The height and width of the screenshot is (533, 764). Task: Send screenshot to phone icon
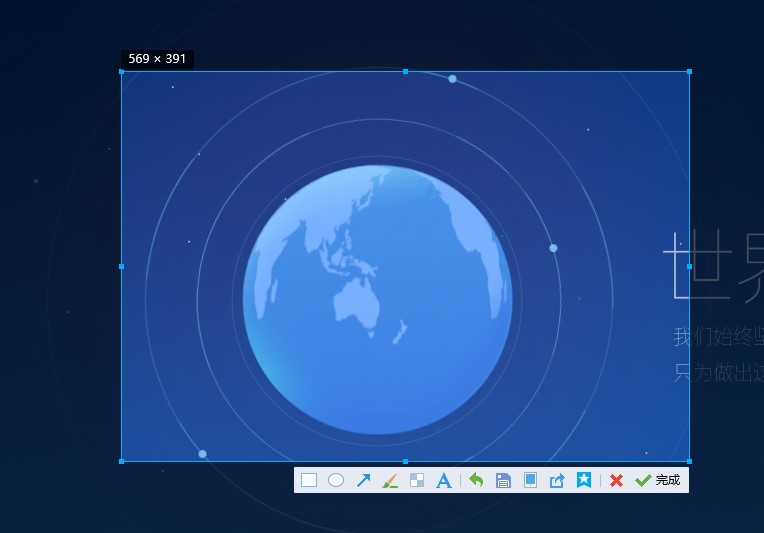pyautogui.click(x=530, y=480)
